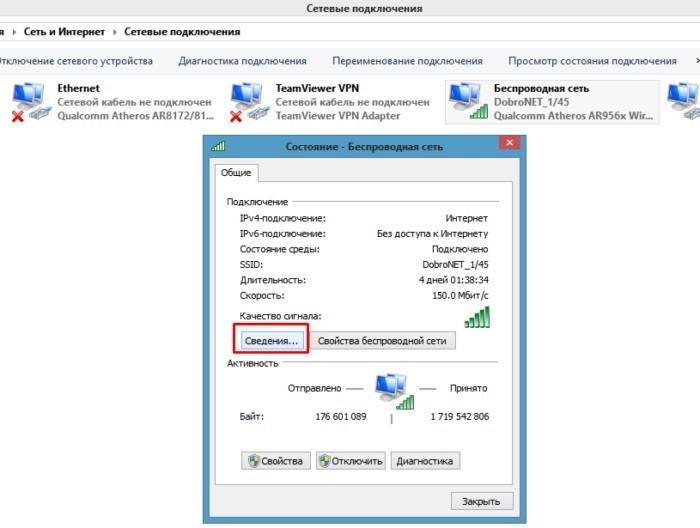
Task: Click IPv4 status value Интернет
Action: pyautogui.click(x=467, y=218)
